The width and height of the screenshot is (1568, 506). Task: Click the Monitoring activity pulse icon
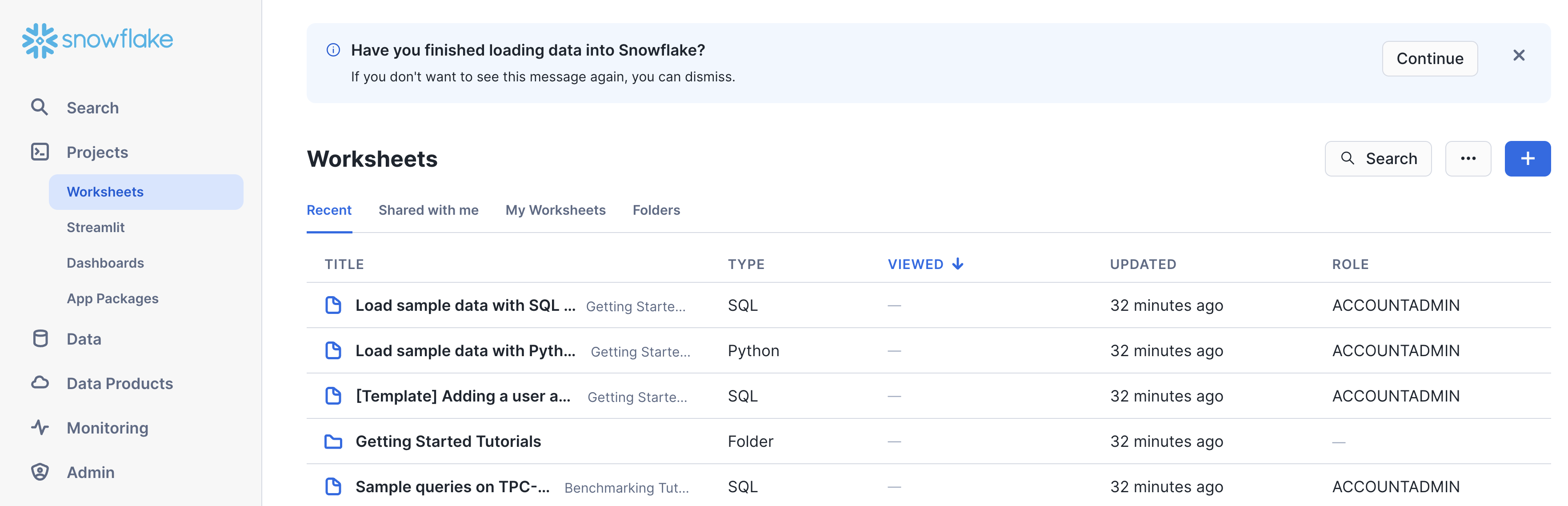40,427
